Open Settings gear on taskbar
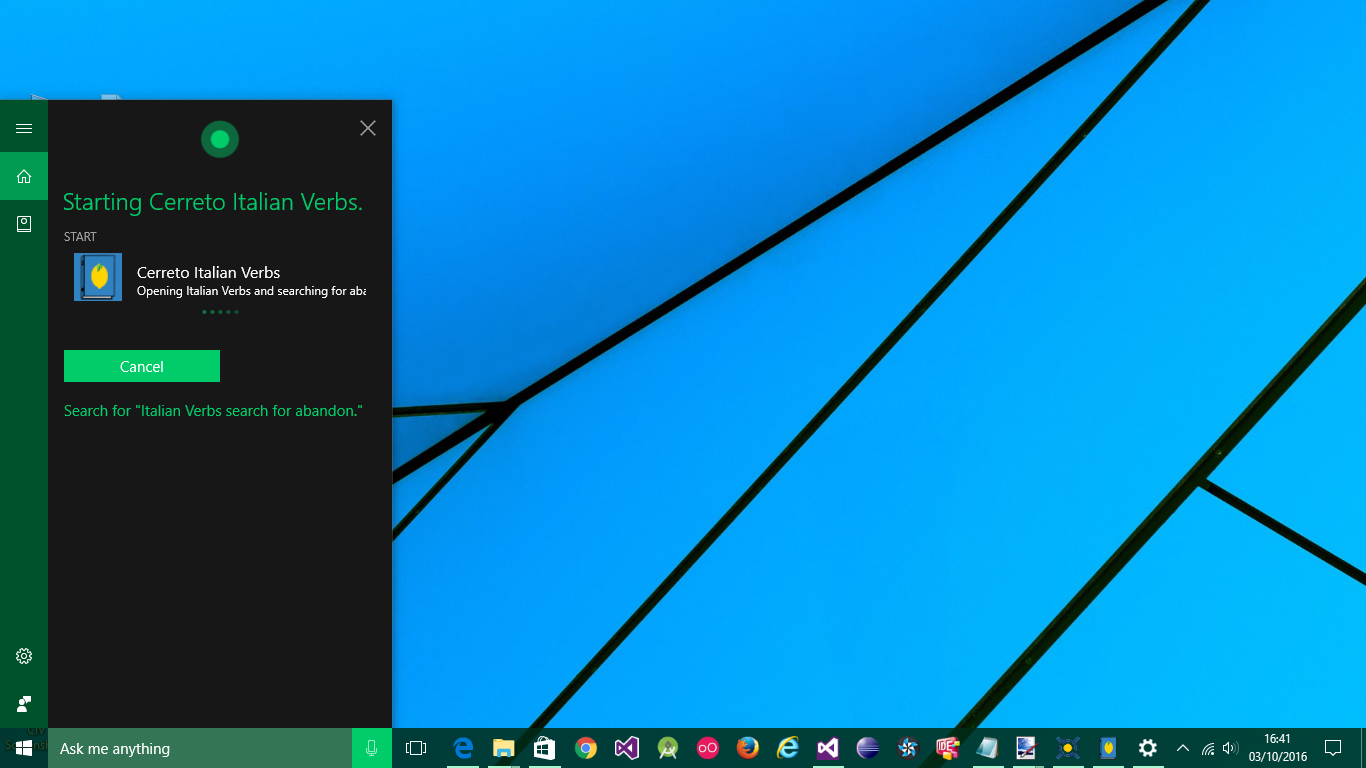The image size is (1366, 768). 1148,748
